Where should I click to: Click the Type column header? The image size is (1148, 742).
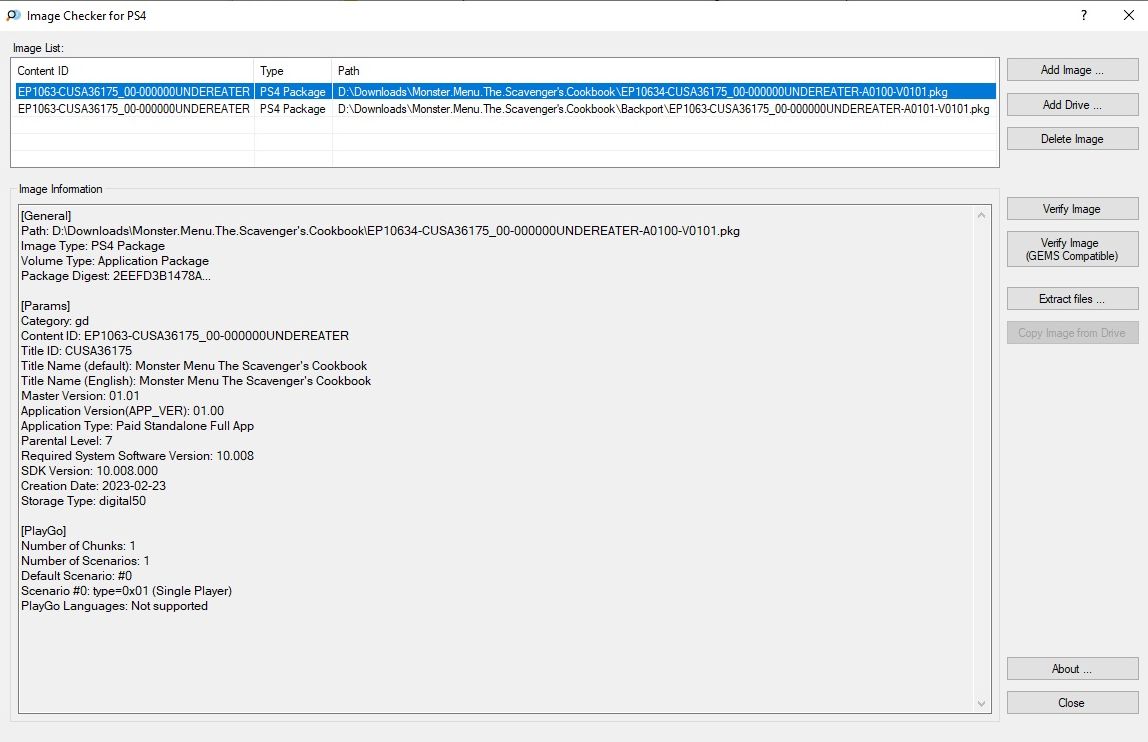[x=293, y=71]
